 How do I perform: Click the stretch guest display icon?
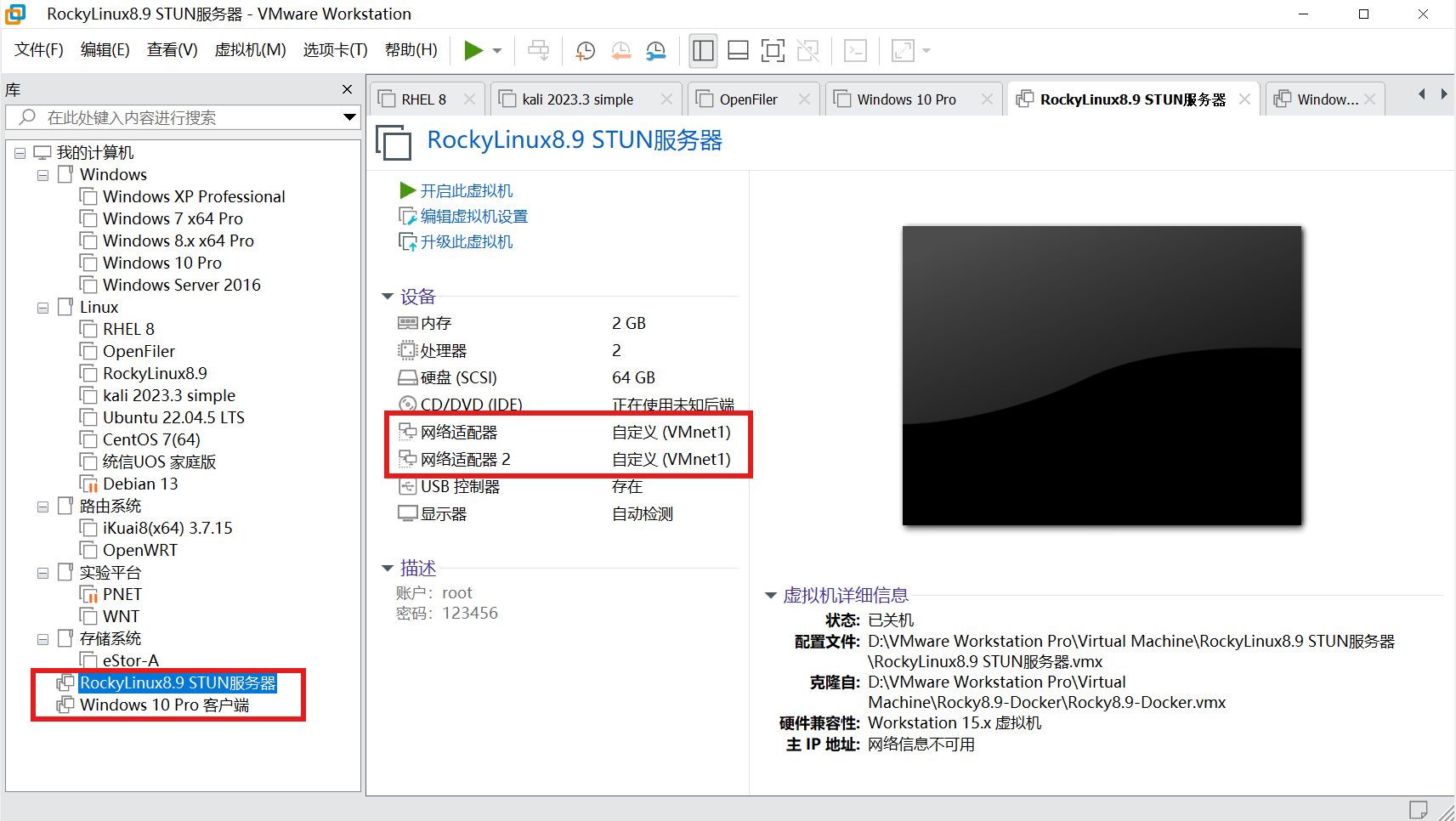903,51
